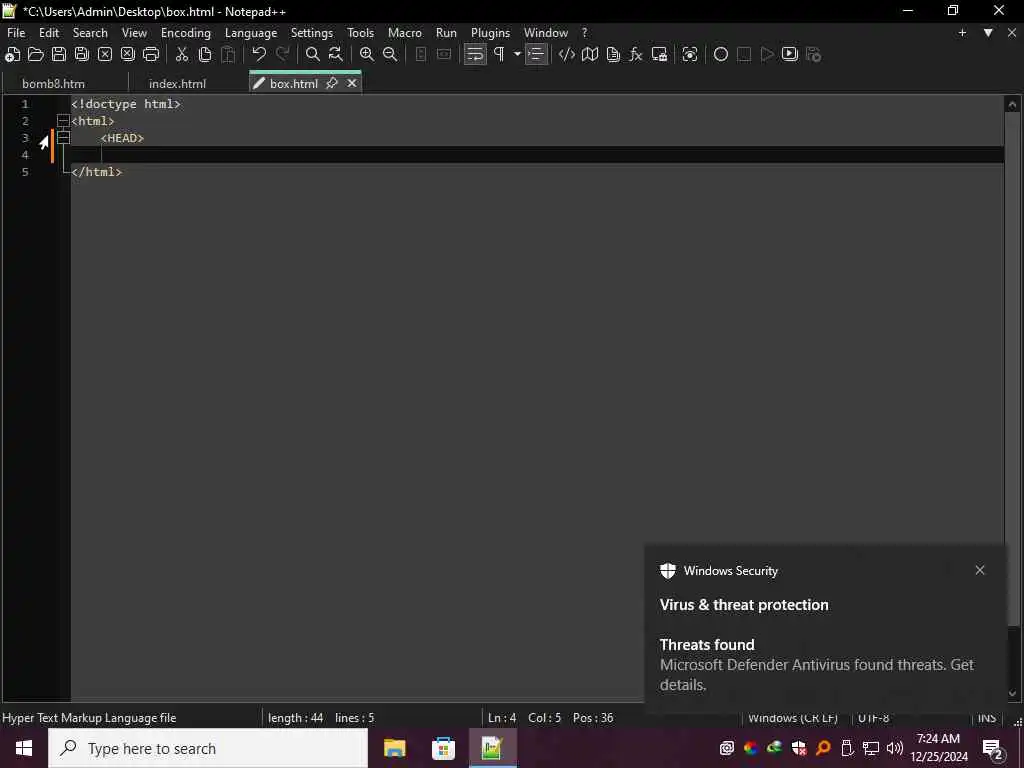
Task: Click the taskbar search box
Action: point(208,748)
